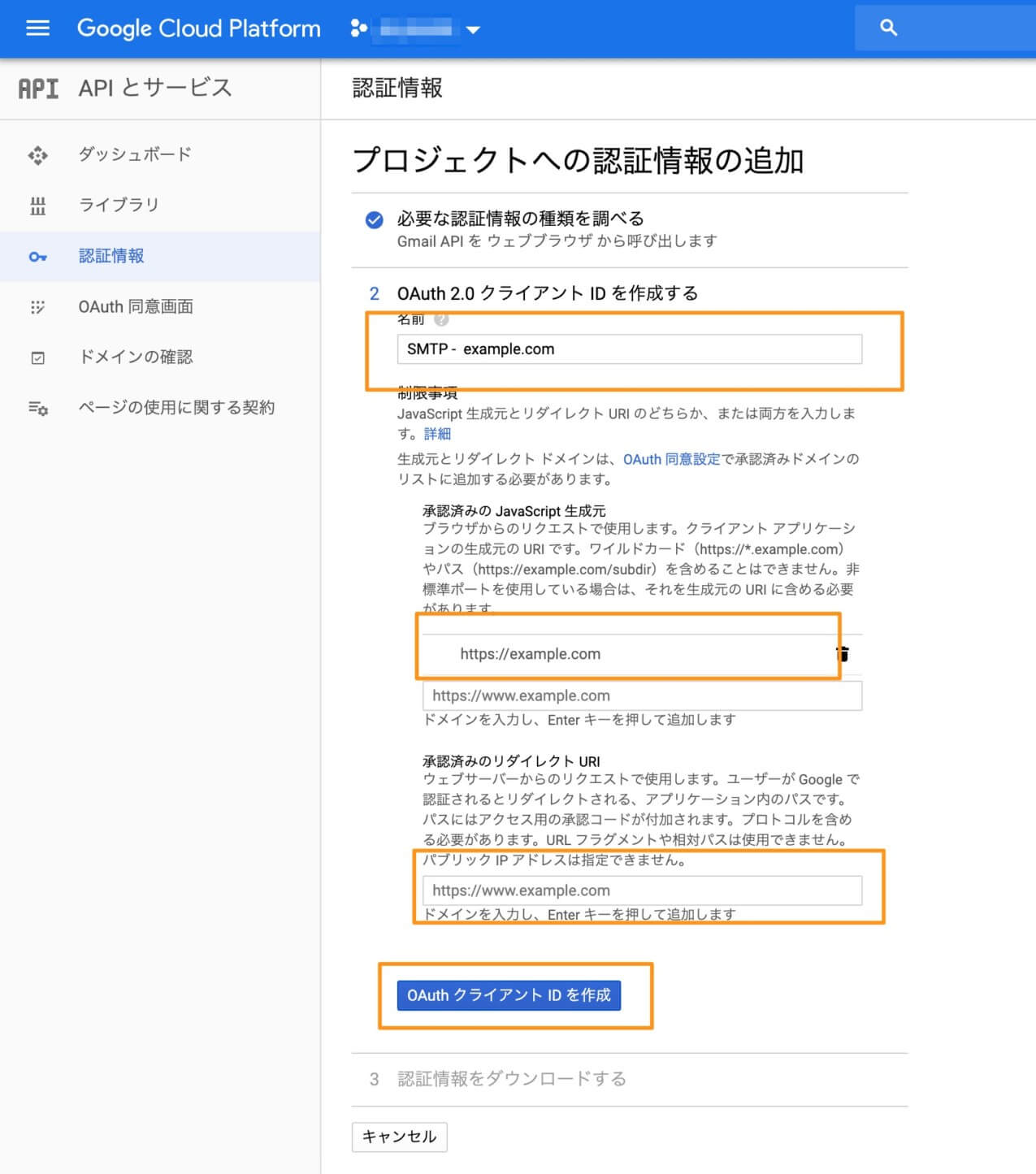The width and height of the screenshot is (1036, 1174).
Task: Click the OAuth consent screen icon
Action: pyautogui.click(x=37, y=307)
